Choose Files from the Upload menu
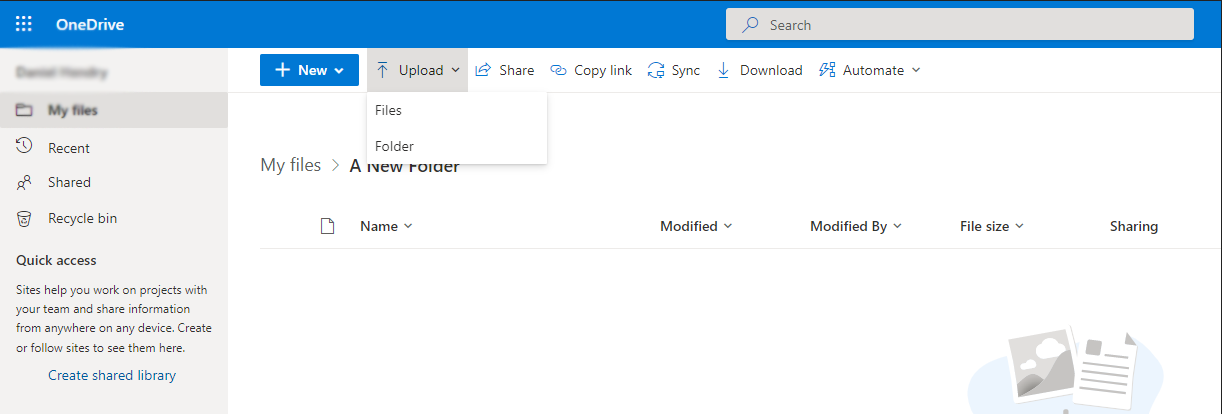The width and height of the screenshot is (1222, 414). tap(457, 110)
